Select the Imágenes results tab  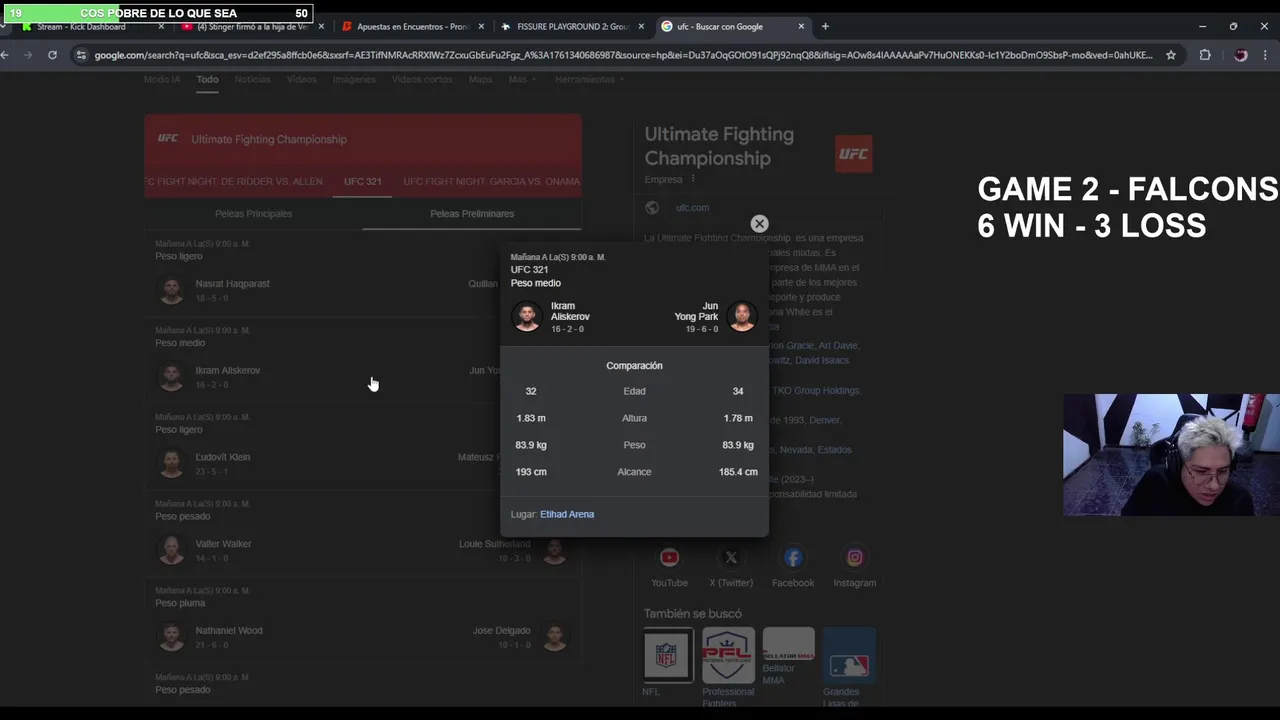[x=354, y=79]
